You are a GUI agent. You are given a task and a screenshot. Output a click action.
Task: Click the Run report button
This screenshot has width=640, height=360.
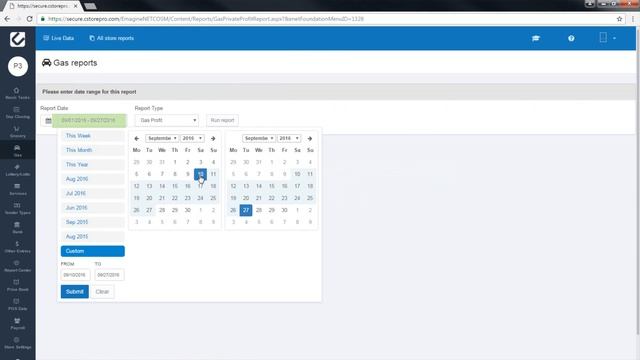coord(222,120)
